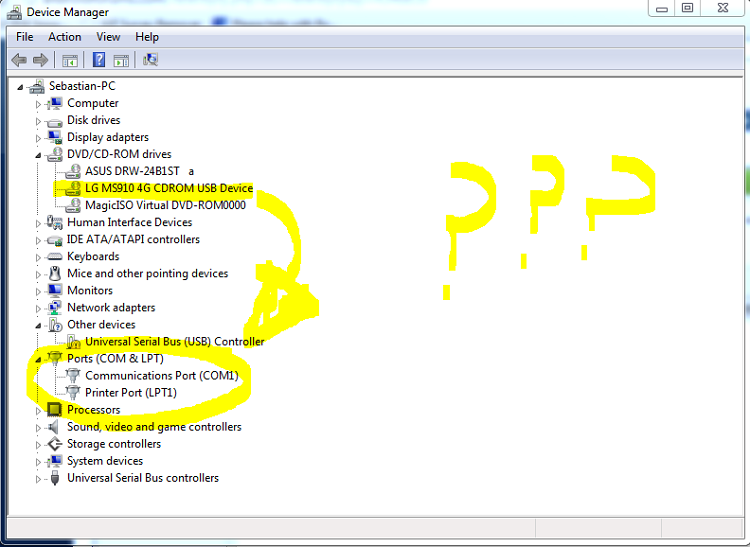This screenshot has height=547, width=750.
Task: Click Scan for hardware changes icon
Action: pyautogui.click(x=150, y=60)
